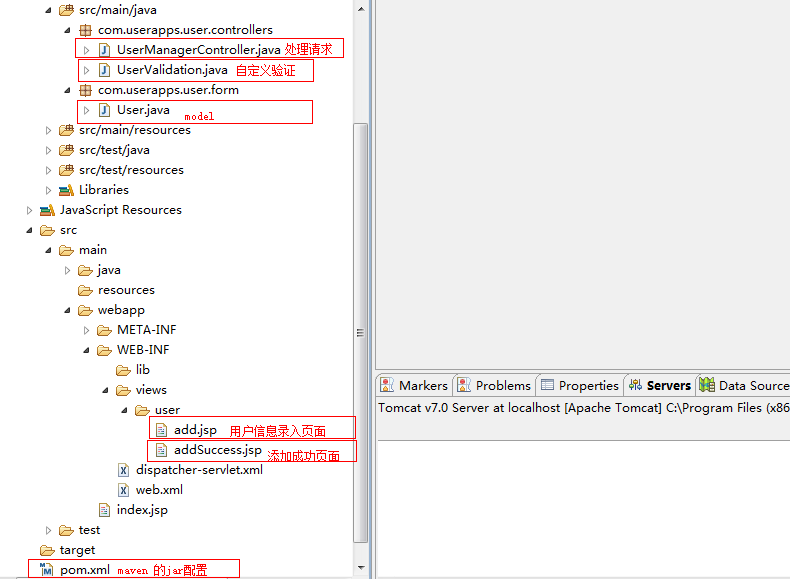Click the META-INF folder icon
790x579 pixels.
tap(104, 330)
